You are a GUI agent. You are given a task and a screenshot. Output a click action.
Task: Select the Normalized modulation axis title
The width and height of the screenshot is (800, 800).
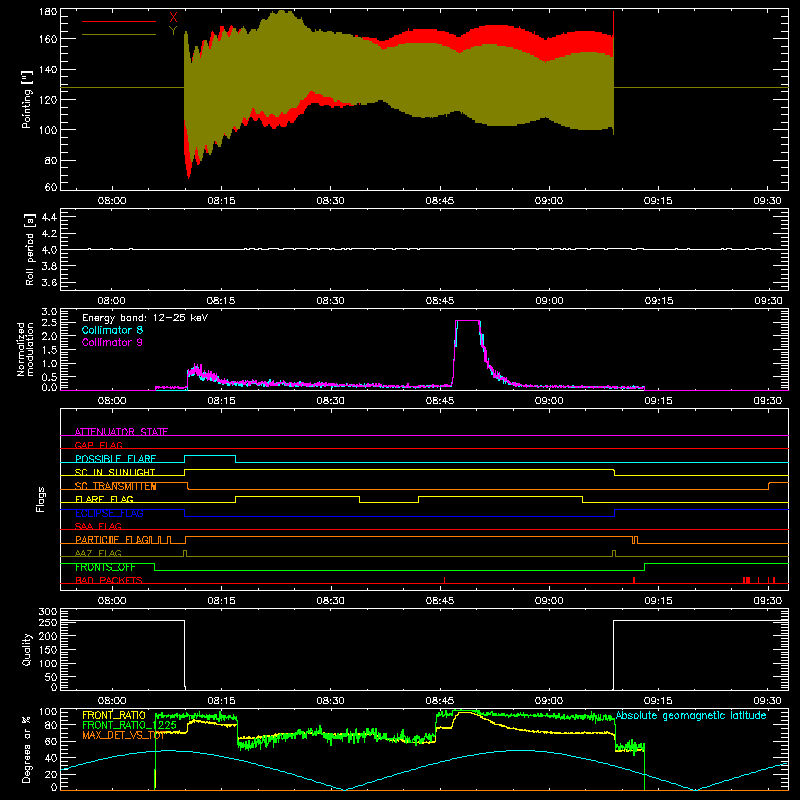(x=24, y=349)
